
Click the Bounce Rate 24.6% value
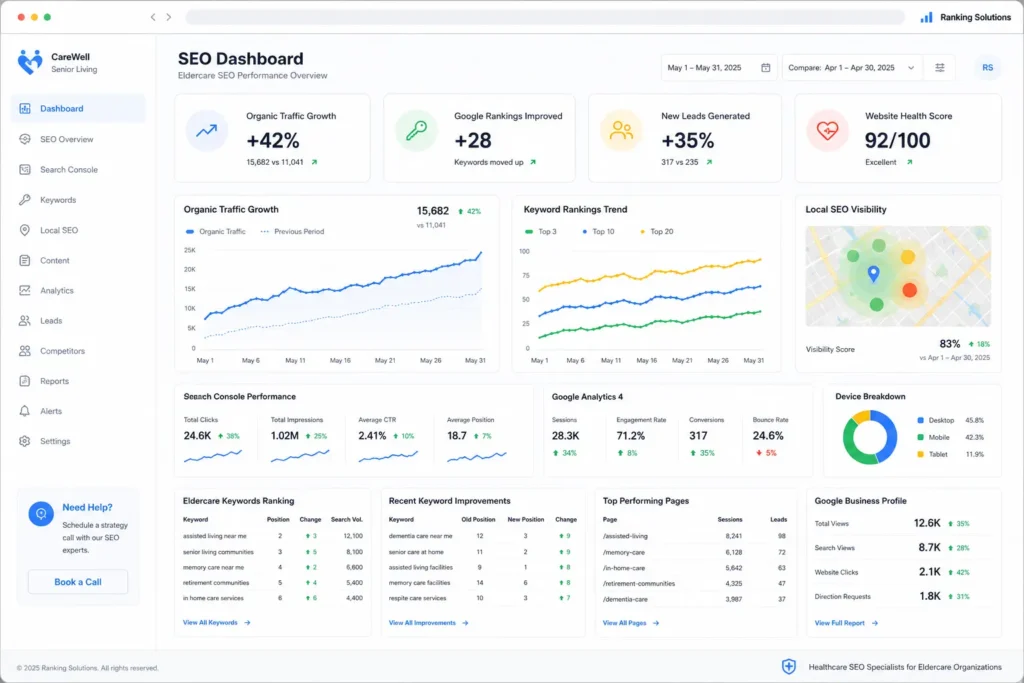click(x=768, y=436)
